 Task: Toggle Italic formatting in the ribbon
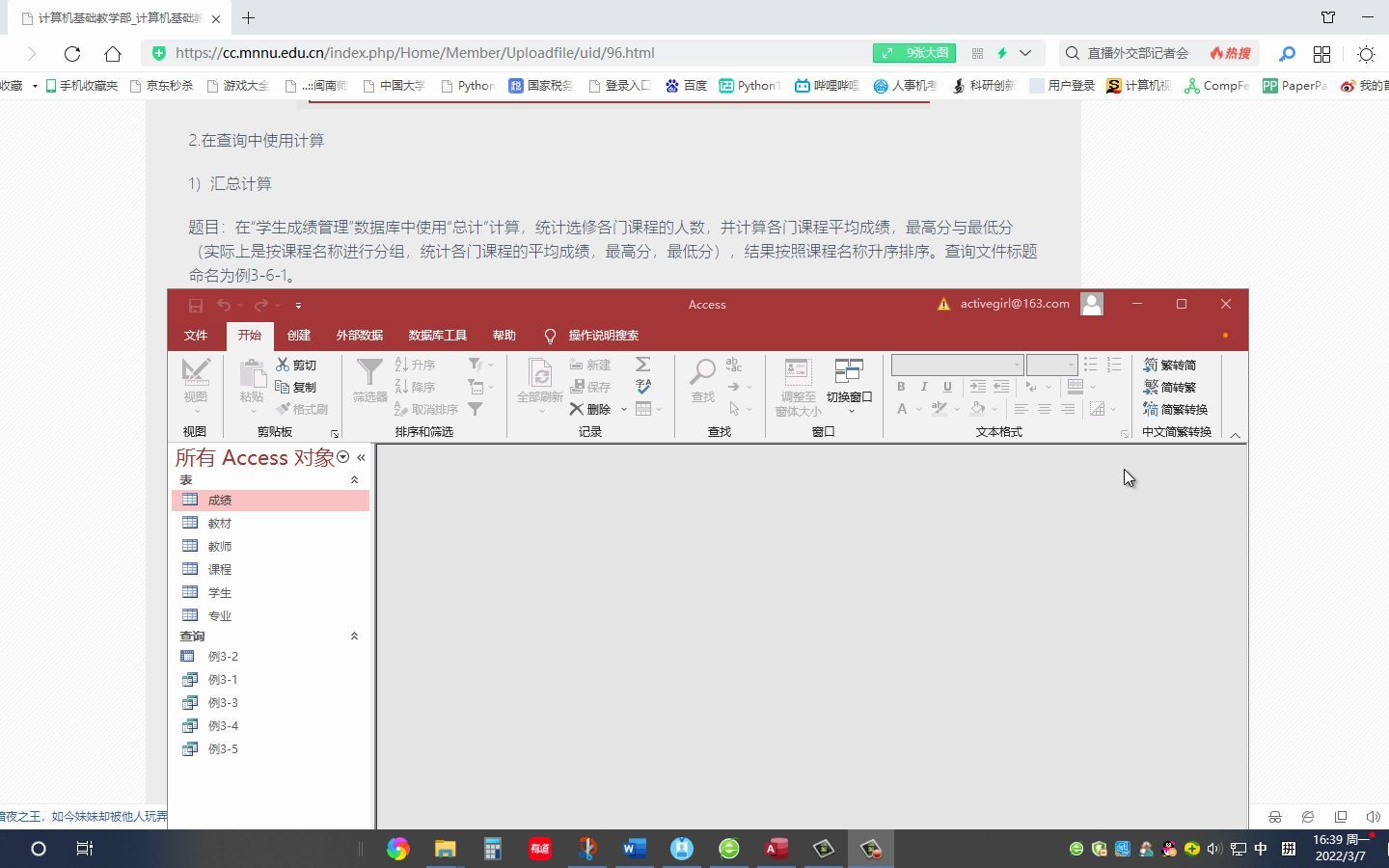923,386
